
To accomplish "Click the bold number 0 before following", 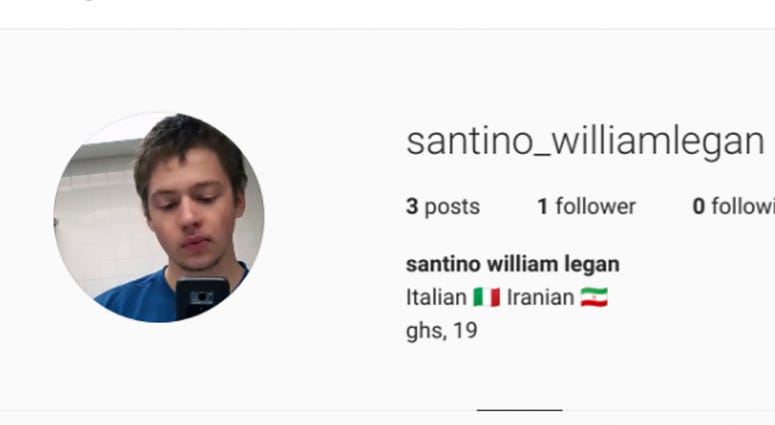I will (698, 207).
